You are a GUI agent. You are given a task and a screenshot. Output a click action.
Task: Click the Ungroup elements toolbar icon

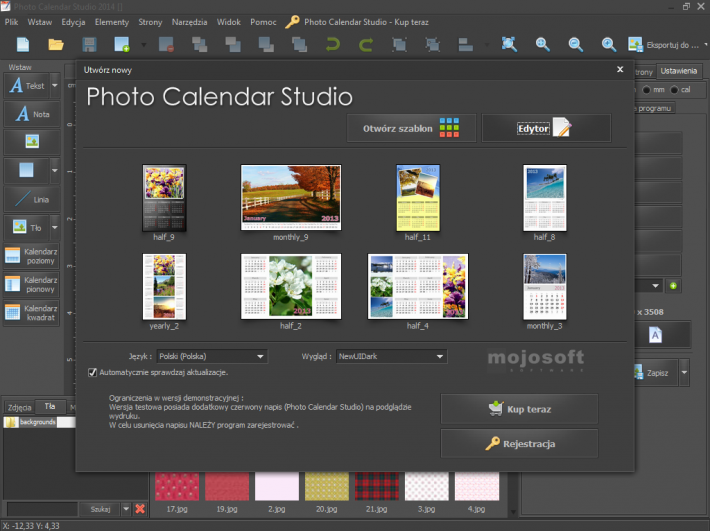[432, 45]
